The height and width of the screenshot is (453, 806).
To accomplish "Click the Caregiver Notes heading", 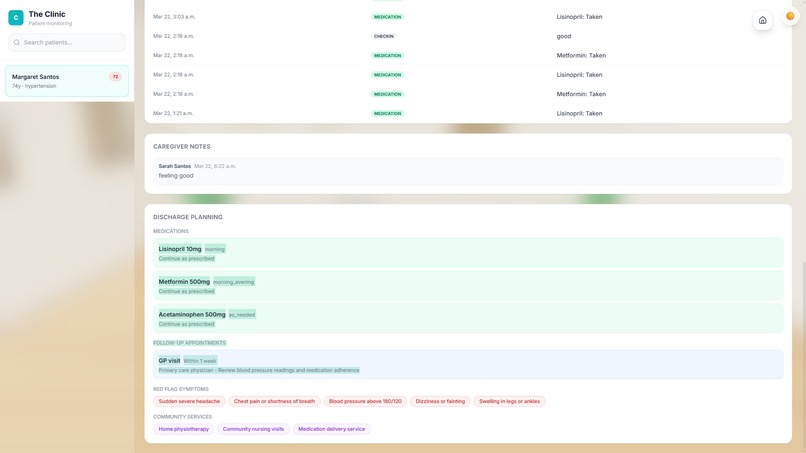I will click(x=181, y=147).
